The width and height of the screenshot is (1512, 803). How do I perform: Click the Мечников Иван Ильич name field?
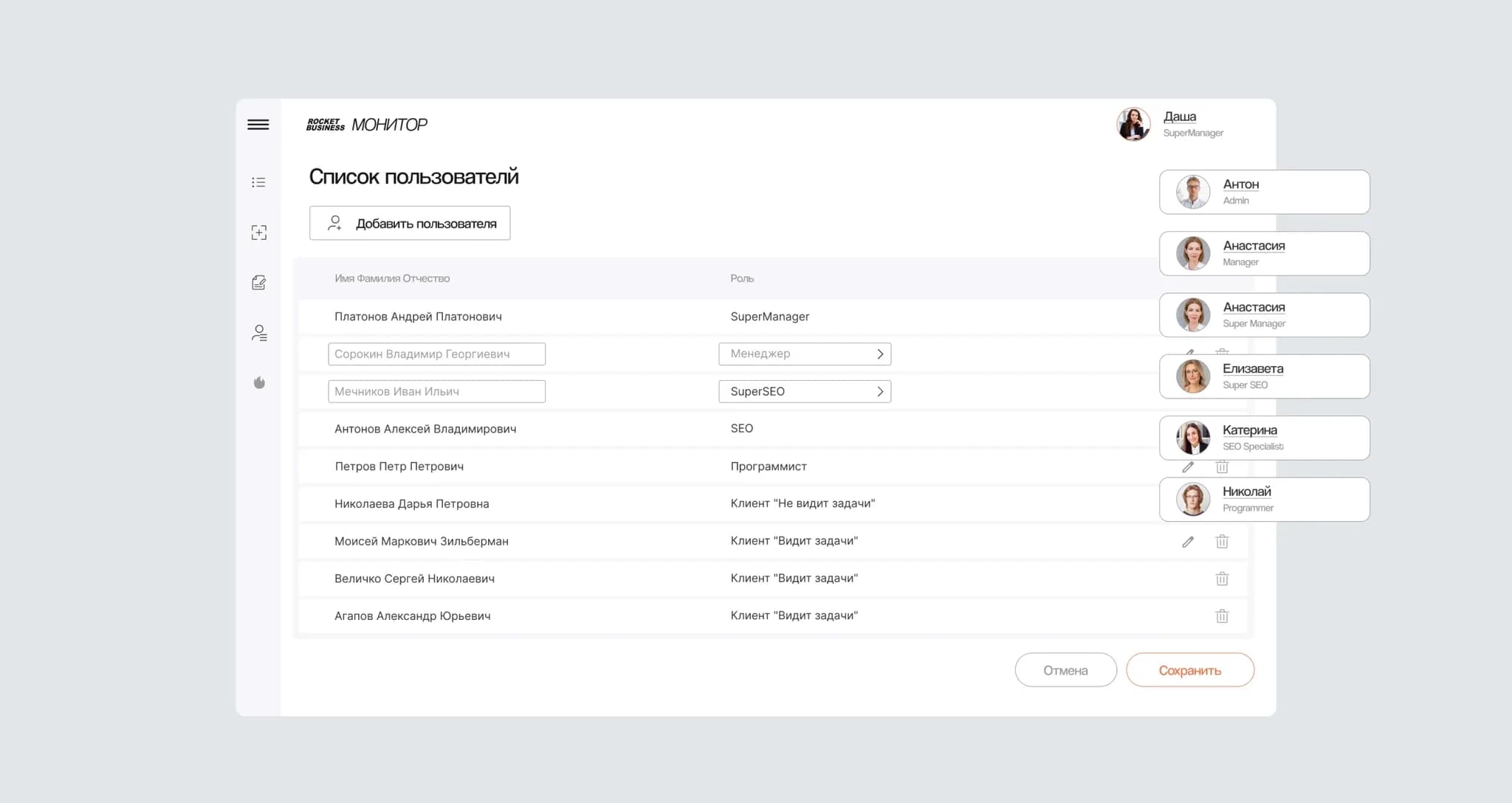(436, 392)
